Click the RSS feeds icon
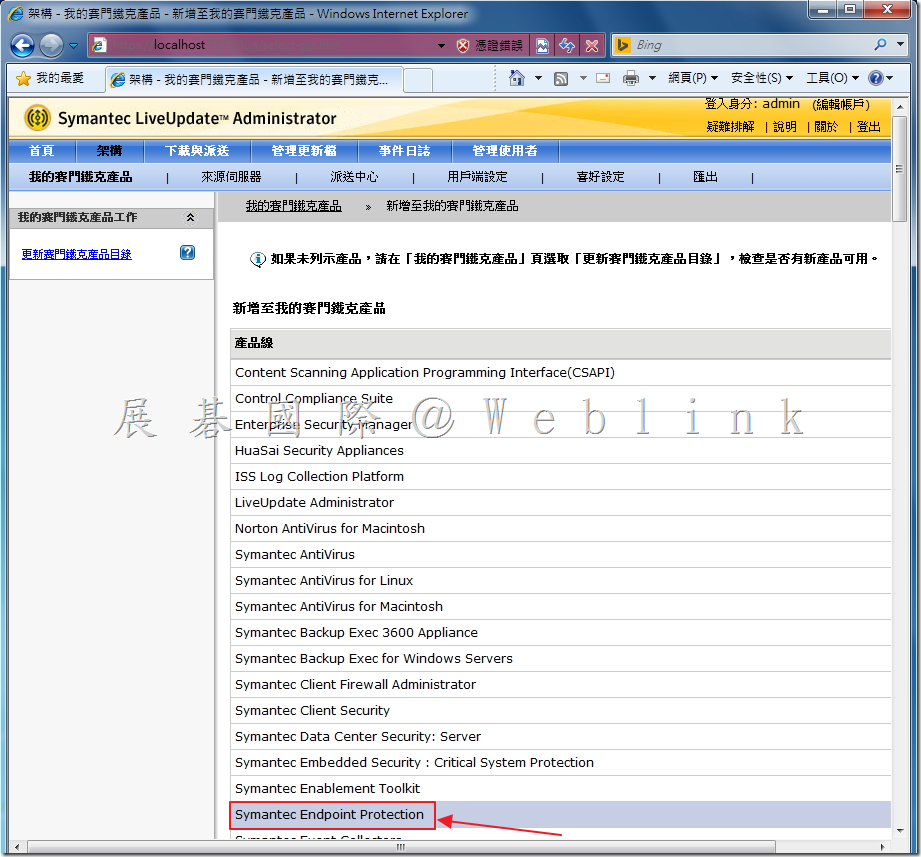Image resolution: width=921 pixels, height=857 pixels. click(562, 78)
